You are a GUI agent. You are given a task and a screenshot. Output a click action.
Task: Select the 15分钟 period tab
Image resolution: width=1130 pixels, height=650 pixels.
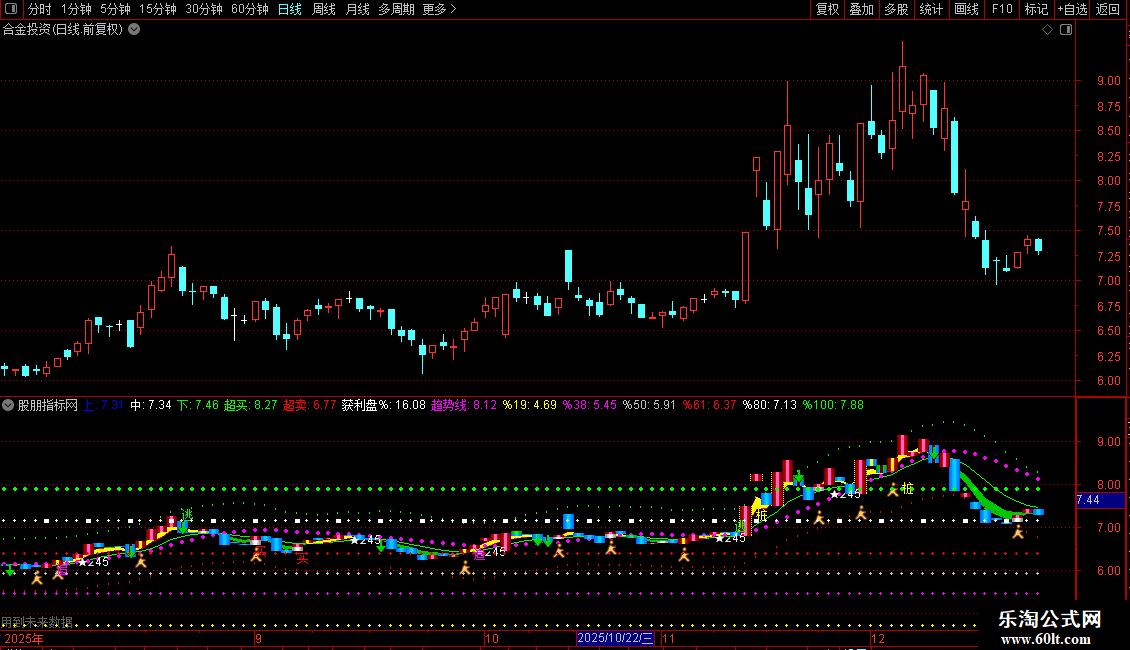coord(158,9)
